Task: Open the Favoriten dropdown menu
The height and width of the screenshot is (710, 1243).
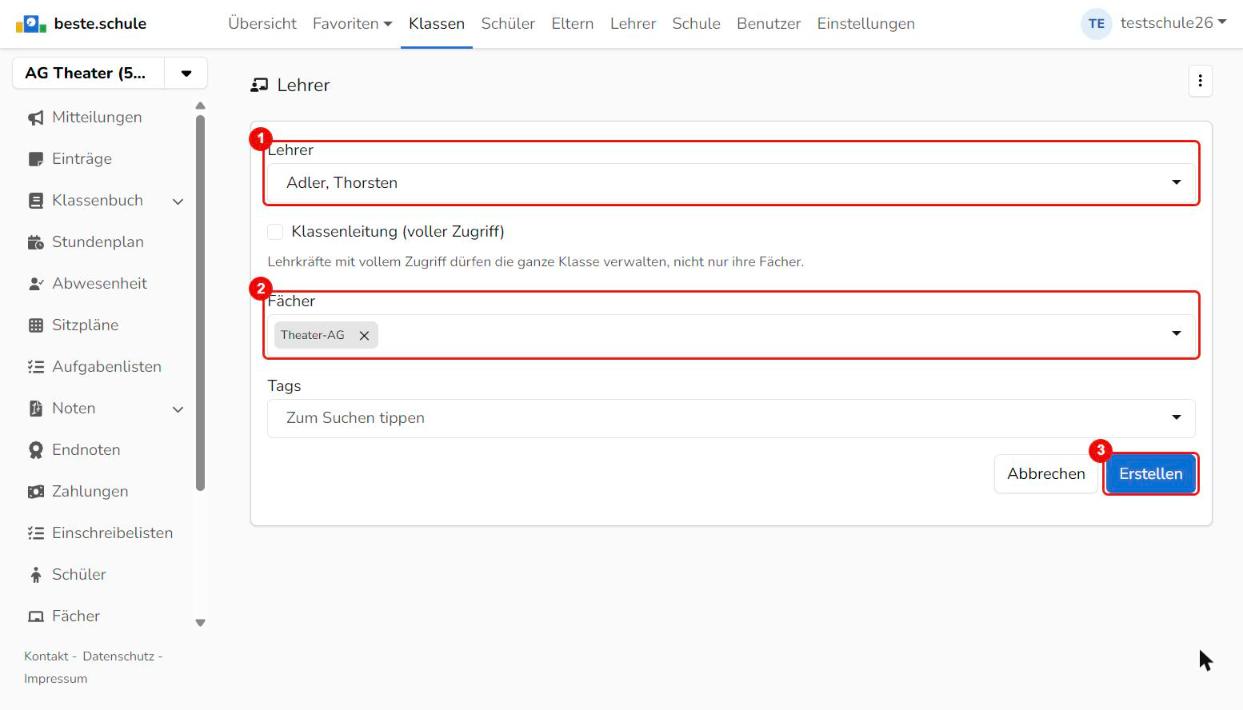Action: pyautogui.click(x=352, y=24)
